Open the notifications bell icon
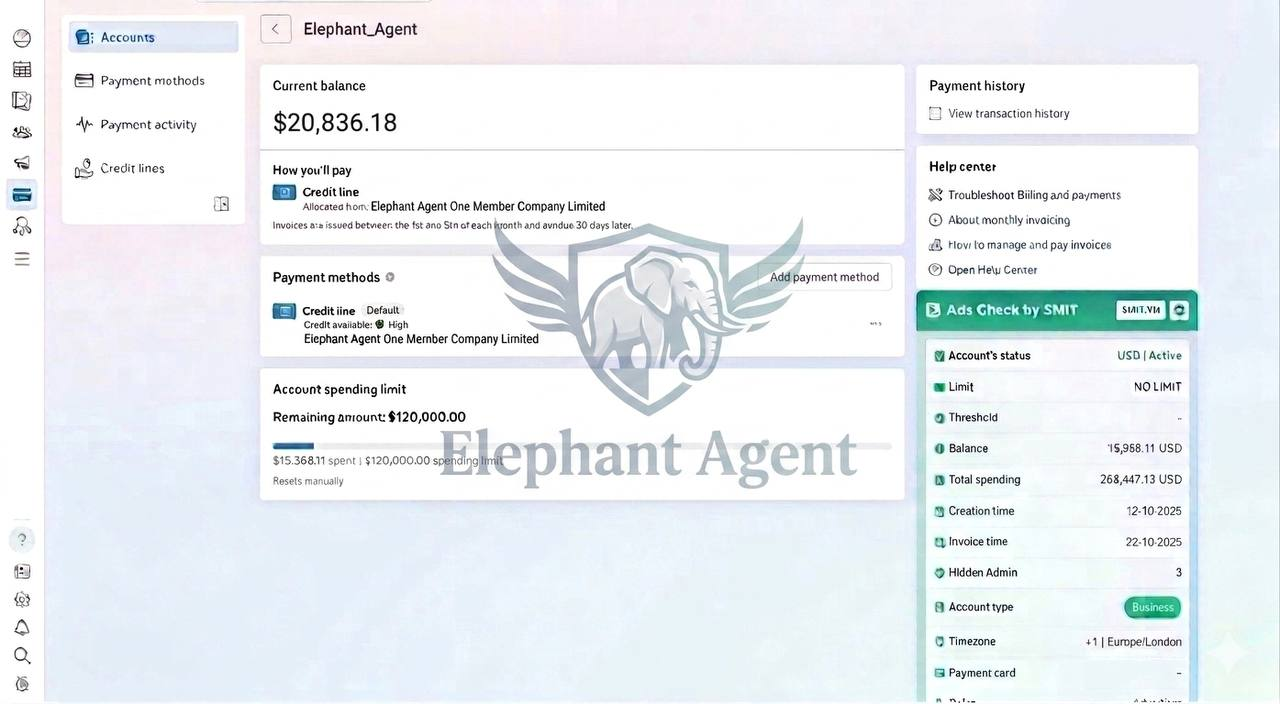Screen dimensions: 1280x704 tap(22, 628)
